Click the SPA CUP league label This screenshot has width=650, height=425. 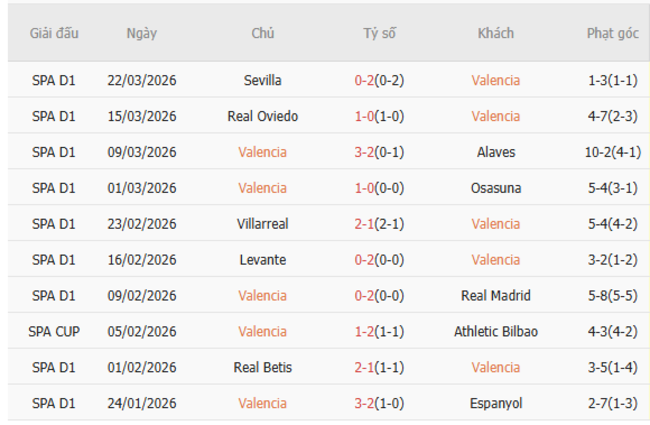point(54,332)
